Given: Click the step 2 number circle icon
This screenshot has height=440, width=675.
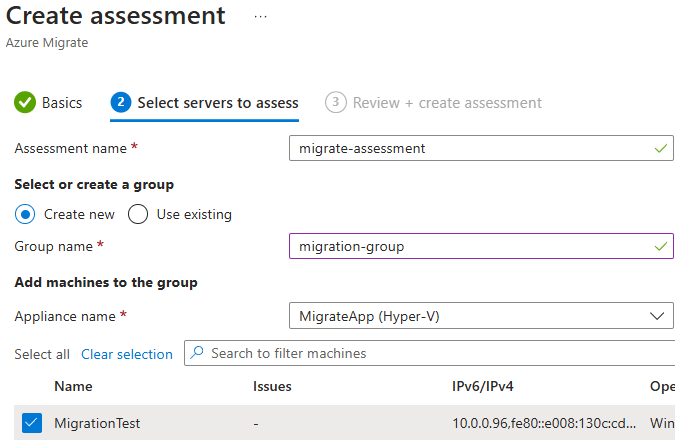Looking at the screenshot, I should pyautogui.click(x=121, y=102).
